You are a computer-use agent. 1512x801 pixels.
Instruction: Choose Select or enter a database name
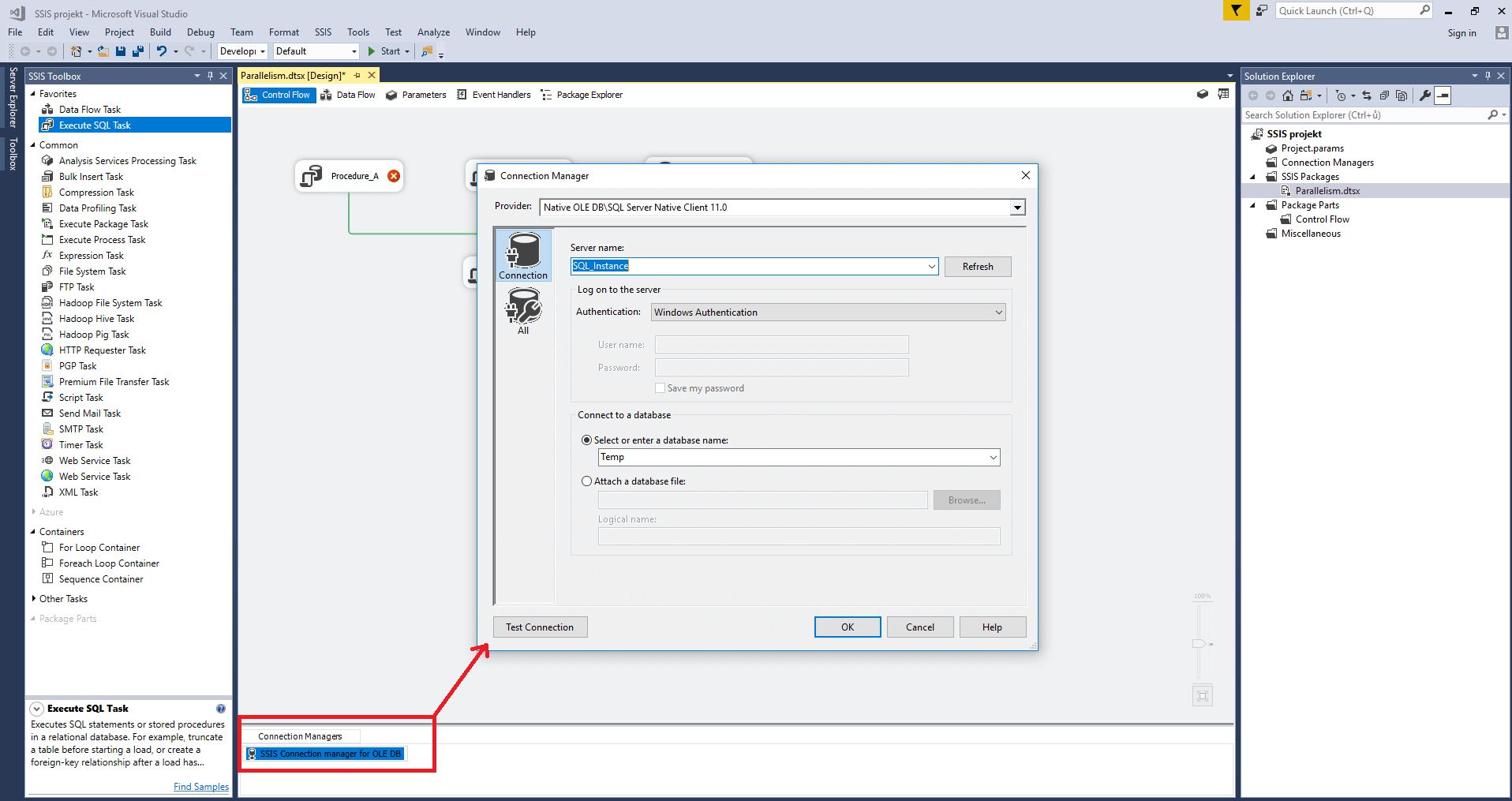pyautogui.click(x=586, y=440)
